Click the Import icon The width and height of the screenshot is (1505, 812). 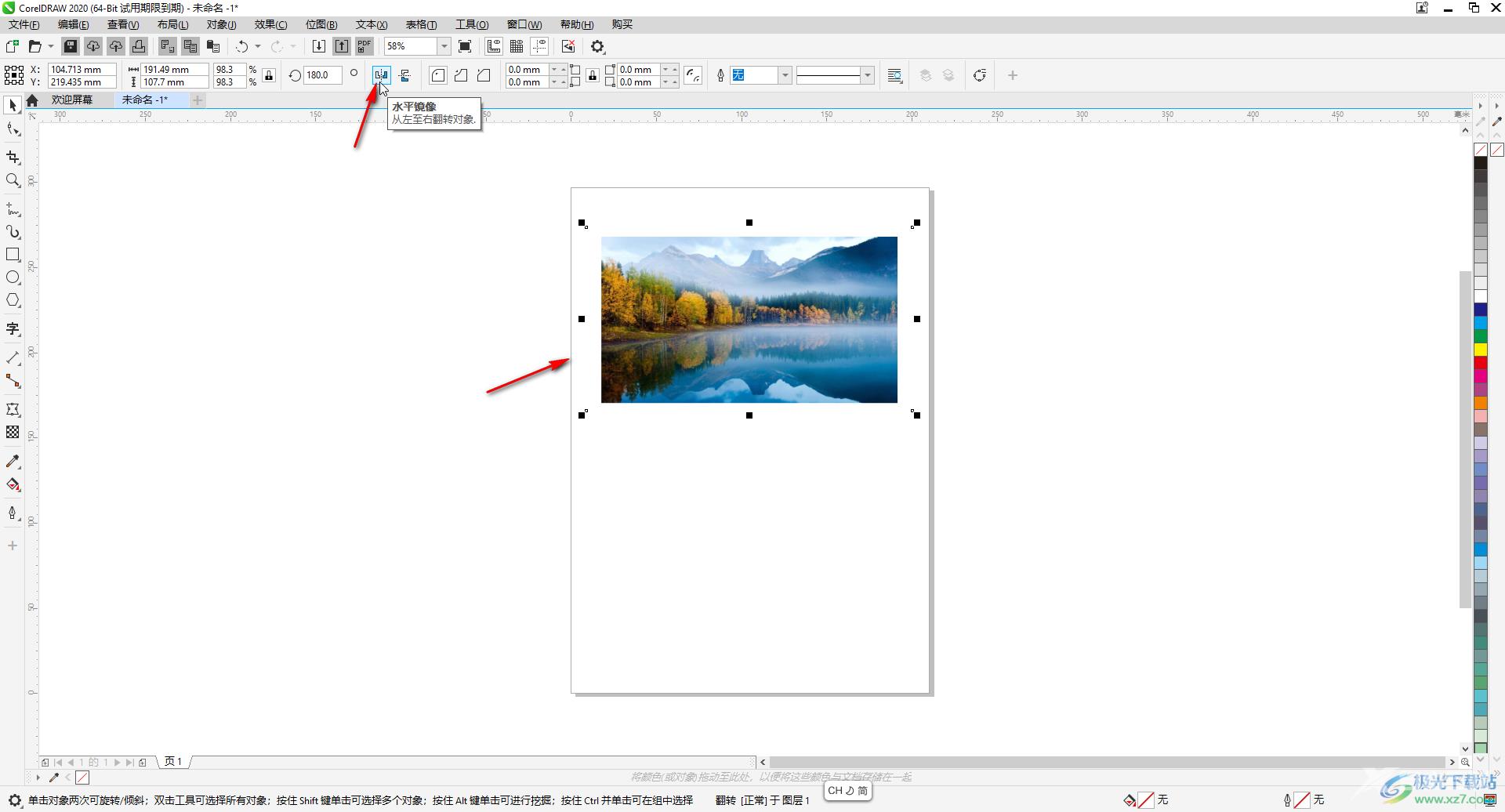tap(319, 46)
